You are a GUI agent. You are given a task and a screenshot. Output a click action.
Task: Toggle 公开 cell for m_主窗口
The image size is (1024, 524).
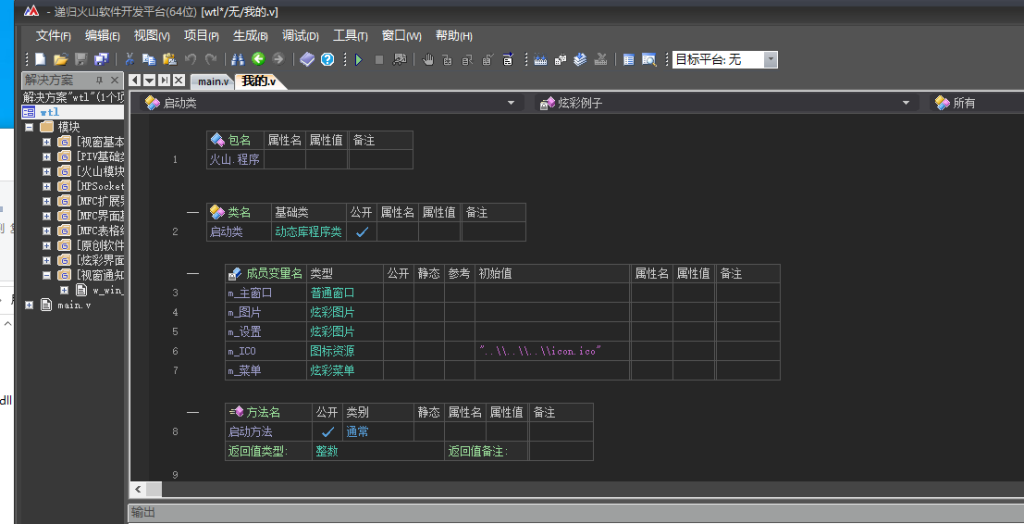(x=399, y=293)
